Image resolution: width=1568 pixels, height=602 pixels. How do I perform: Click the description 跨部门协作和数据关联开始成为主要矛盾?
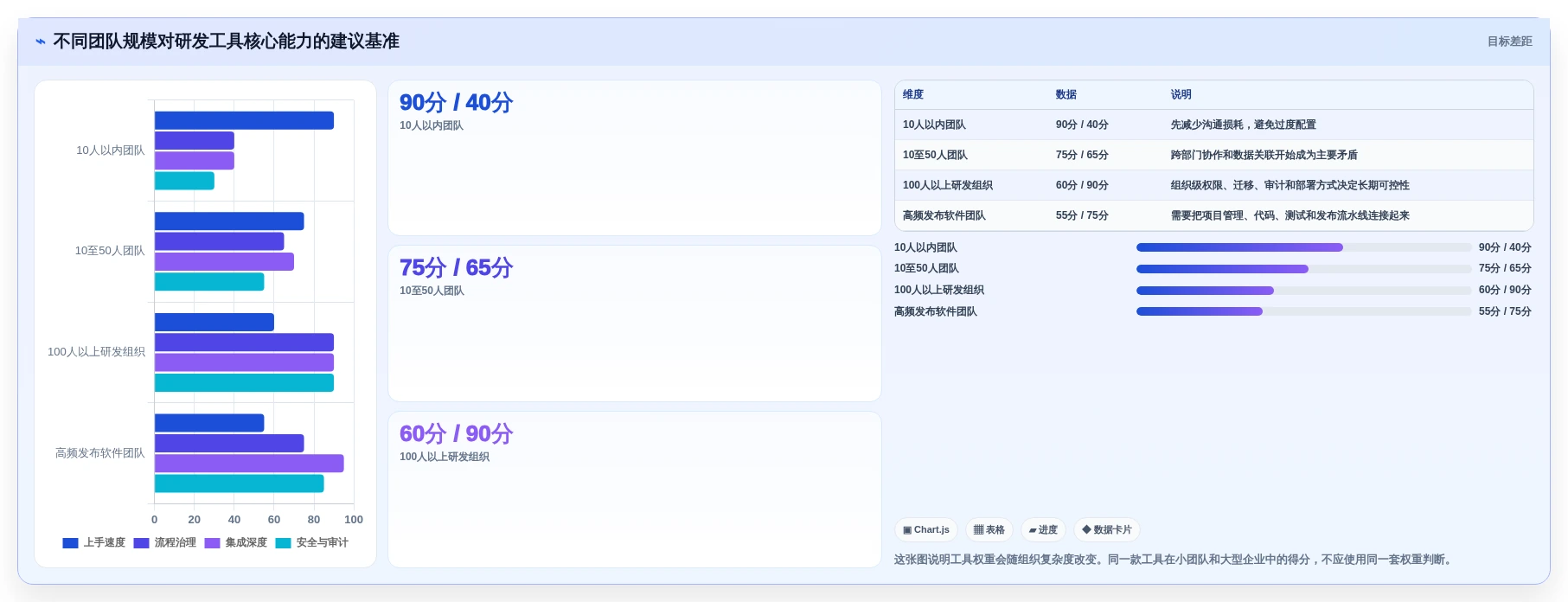(x=1264, y=155)
